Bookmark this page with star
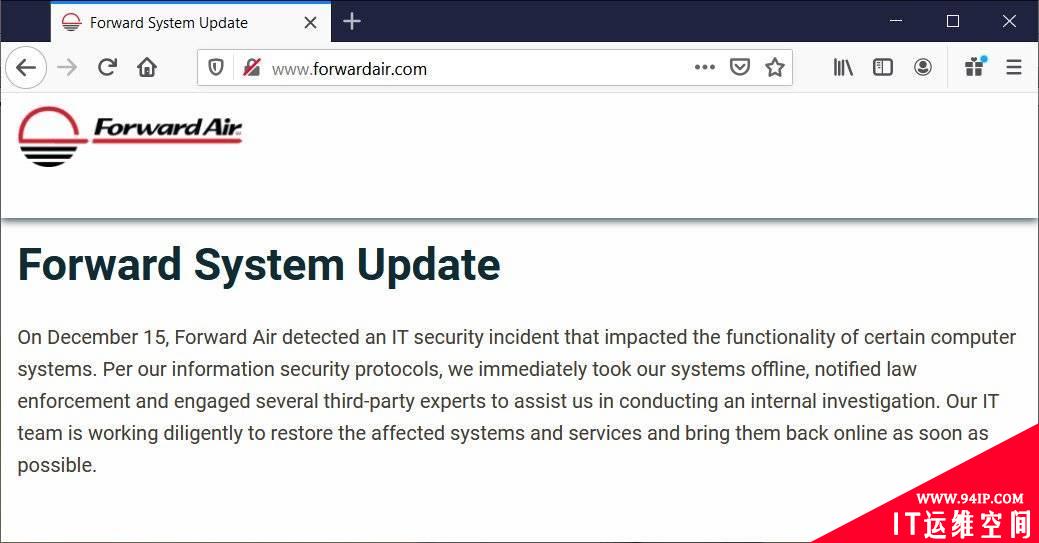The image size is (1039, 543). pos(775,68)
